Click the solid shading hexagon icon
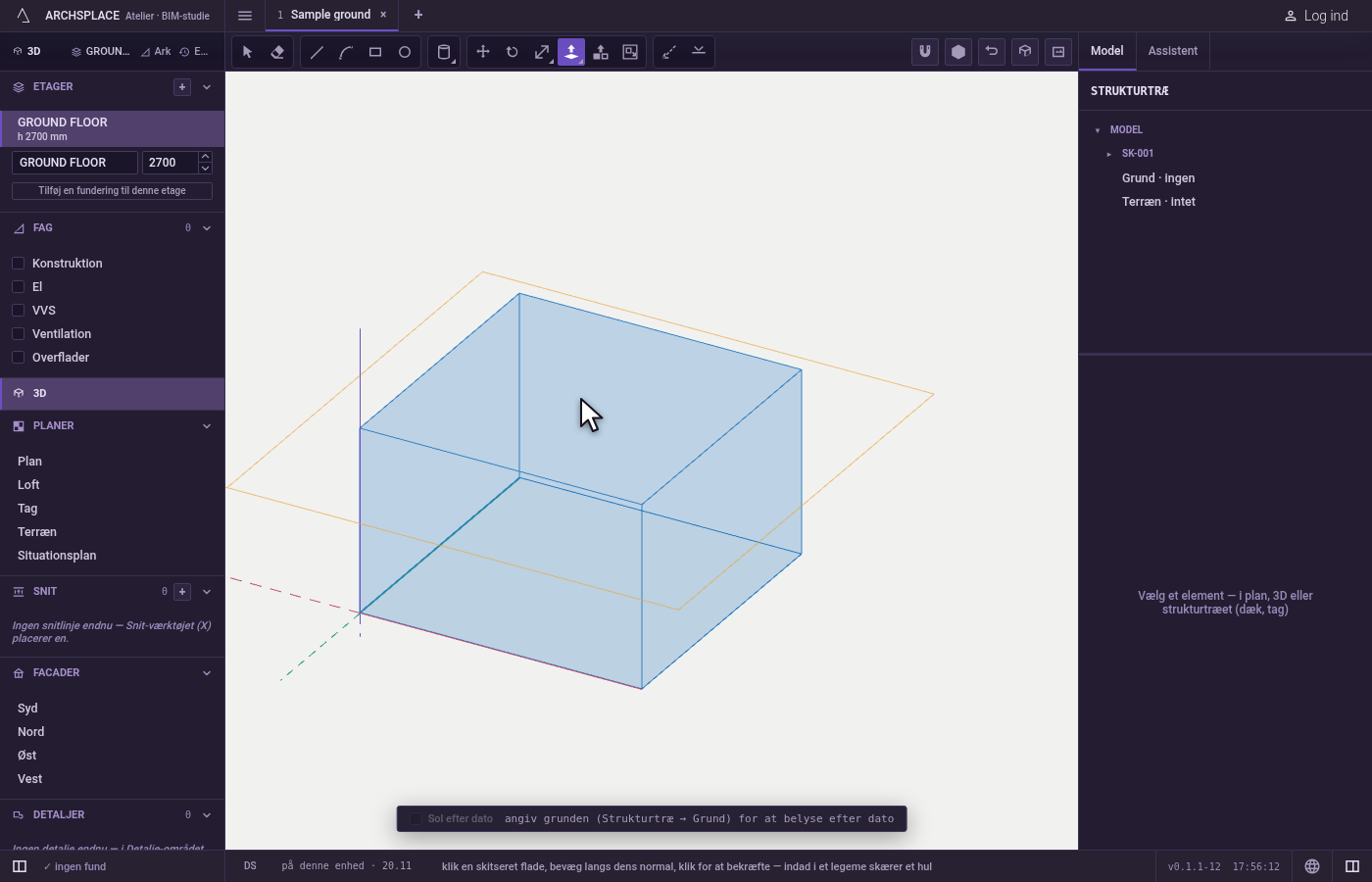 tap(958, 52)
